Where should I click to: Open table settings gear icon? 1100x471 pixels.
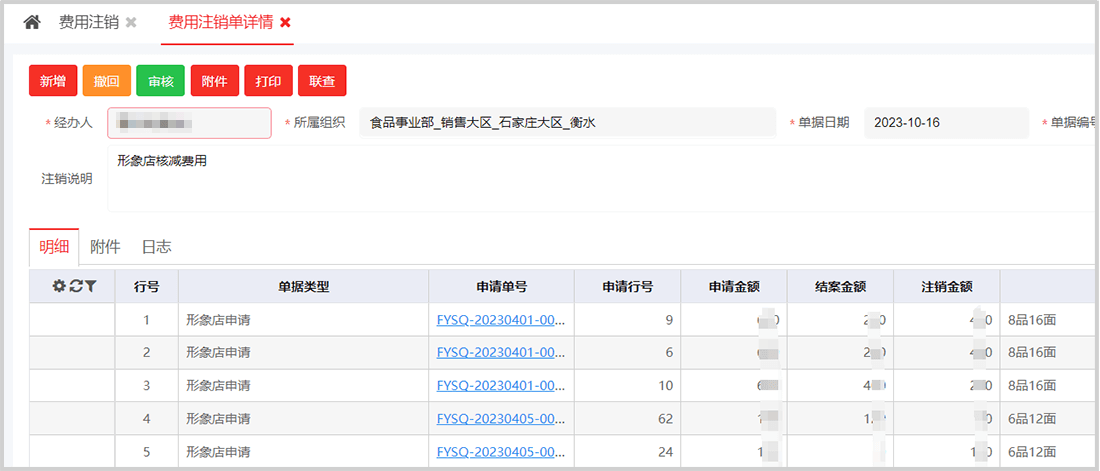59,286
